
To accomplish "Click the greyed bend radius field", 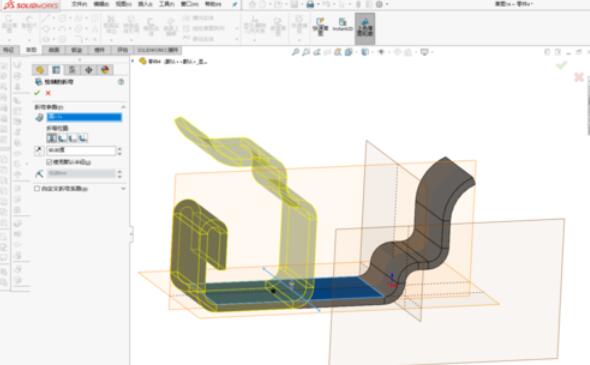I will coord(81,173).
